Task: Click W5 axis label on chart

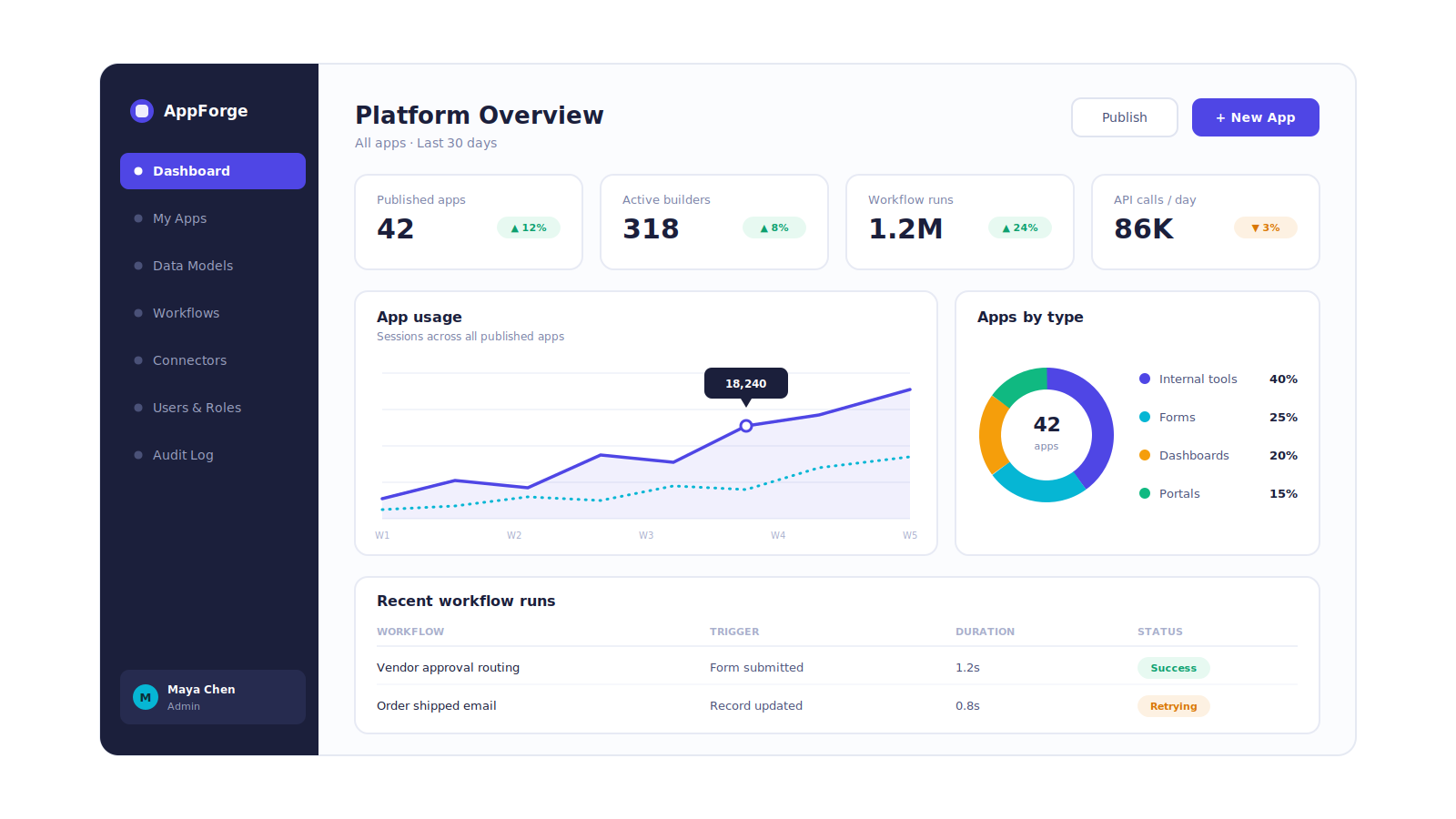Action: [910, 535]
